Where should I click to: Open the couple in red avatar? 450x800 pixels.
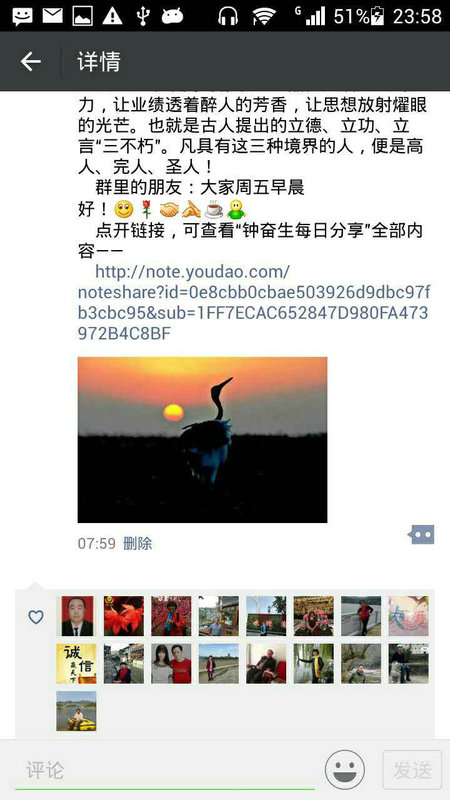pyautogui.click(x=171, y=663)
